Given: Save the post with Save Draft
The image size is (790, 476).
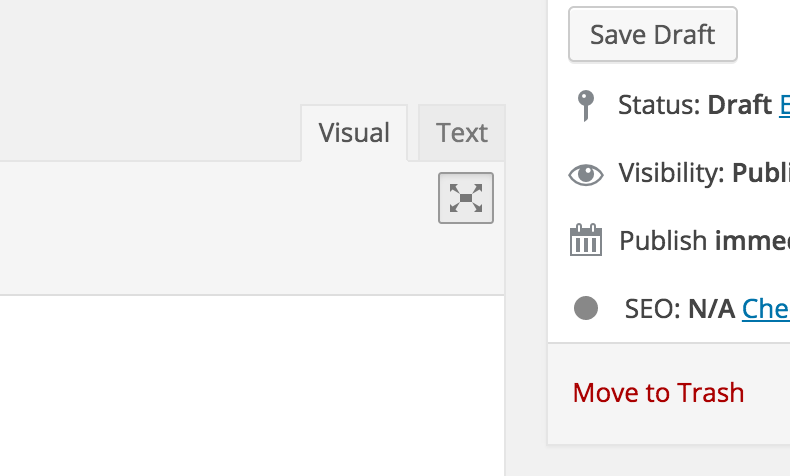Looking at the screenshot, I should point(652,34).
